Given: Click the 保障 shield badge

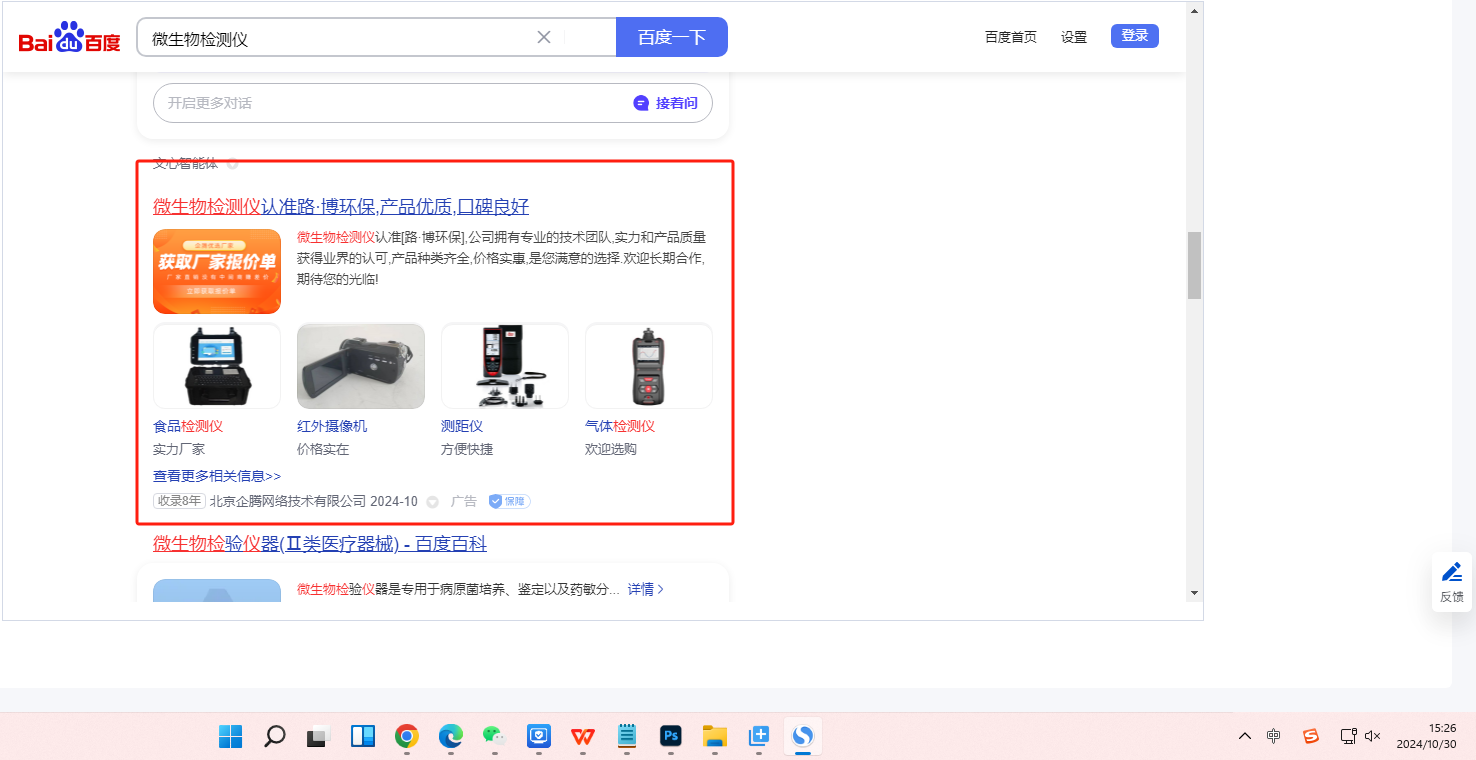Looking at the screenshot, I should 509,501.
